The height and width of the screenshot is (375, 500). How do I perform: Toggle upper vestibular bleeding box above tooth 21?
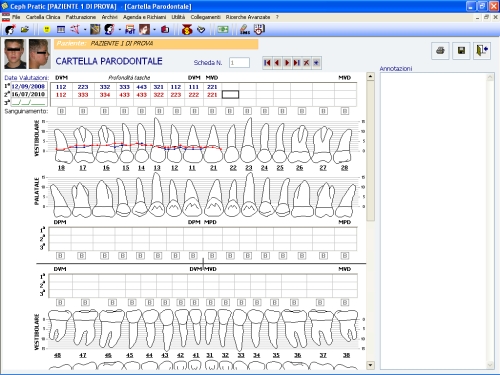[x=212, y=111]
